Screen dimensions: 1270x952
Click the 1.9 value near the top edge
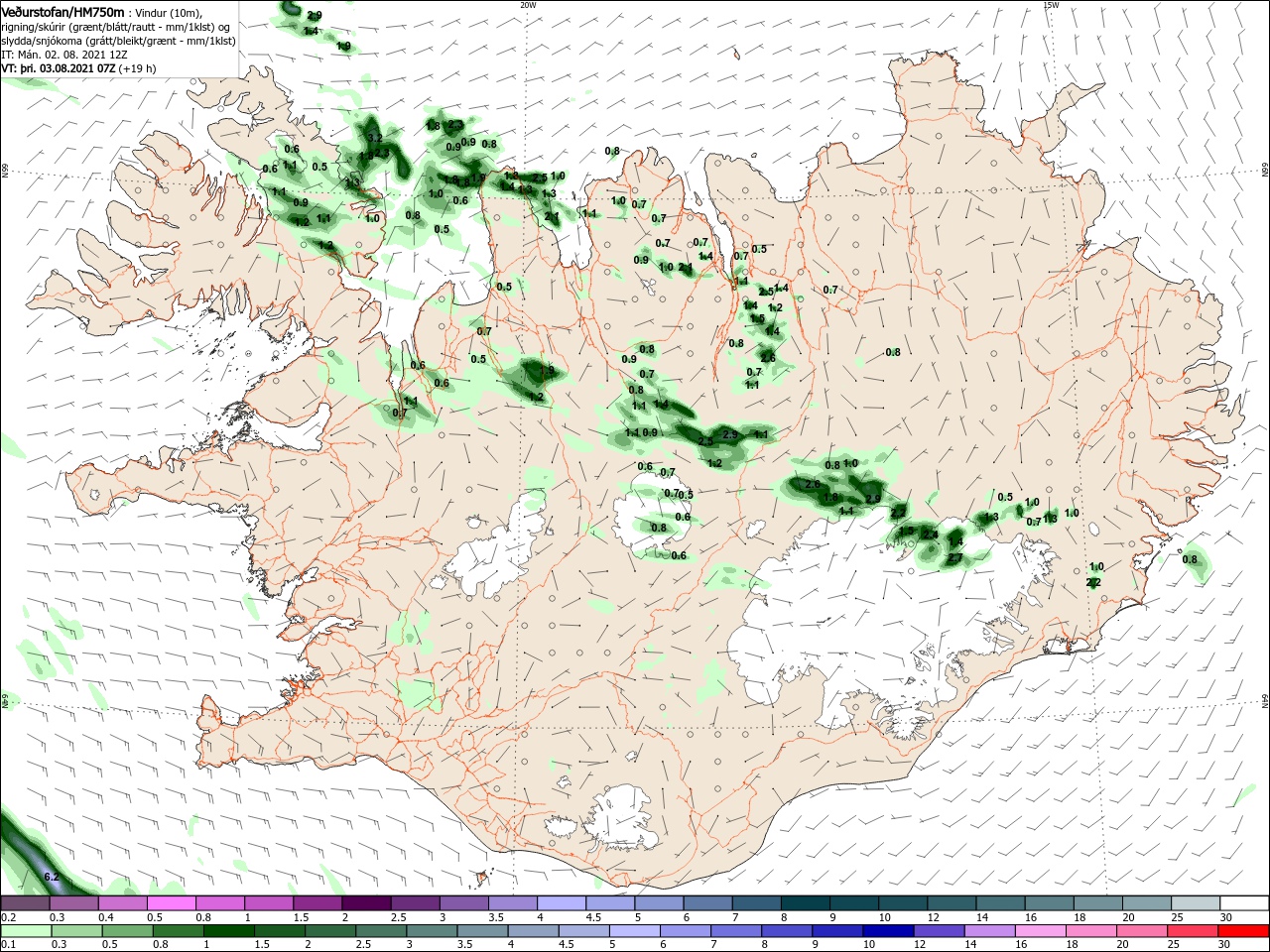(x=343, y=47)
